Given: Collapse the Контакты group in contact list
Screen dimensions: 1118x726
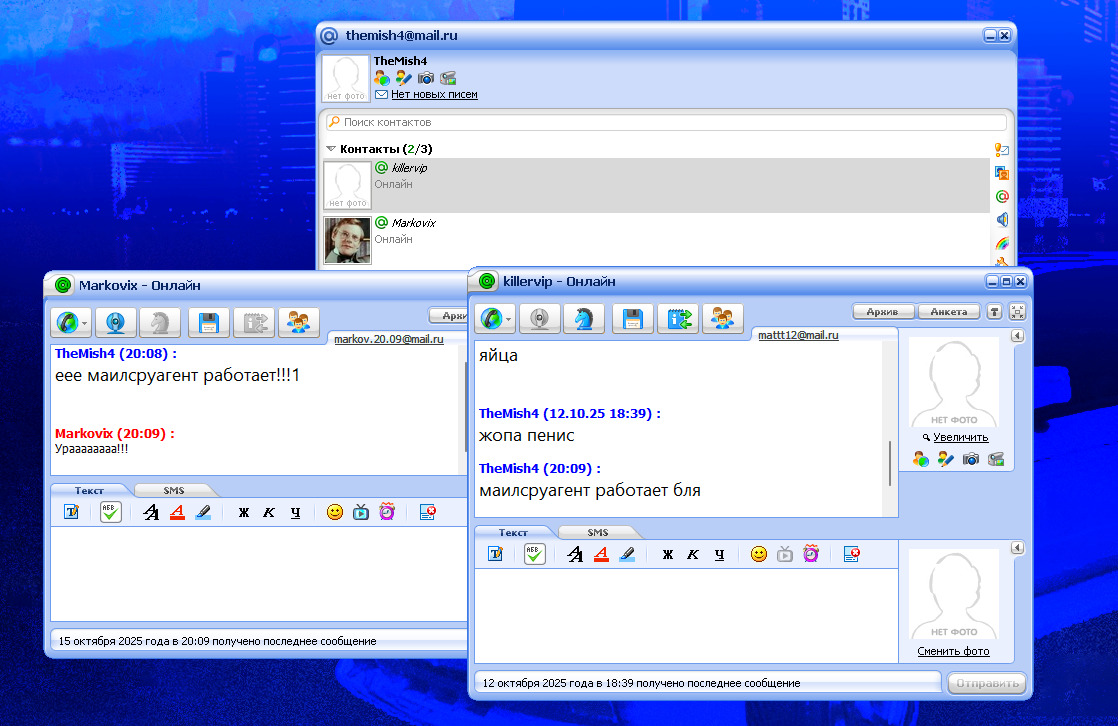Looking at the screenshot, I should pyautogui.click(x=331, y=149).
